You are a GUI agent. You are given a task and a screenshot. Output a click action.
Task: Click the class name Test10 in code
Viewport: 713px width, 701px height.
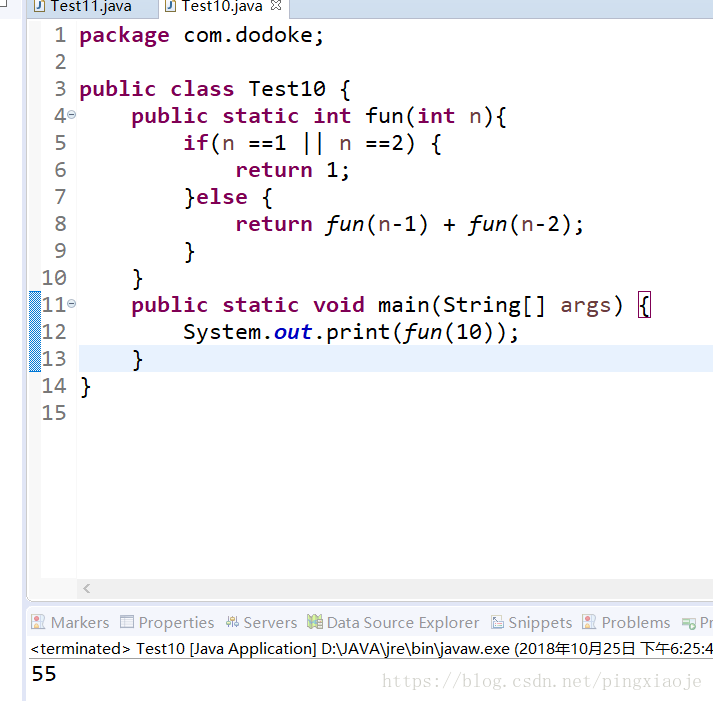[287, 89]
